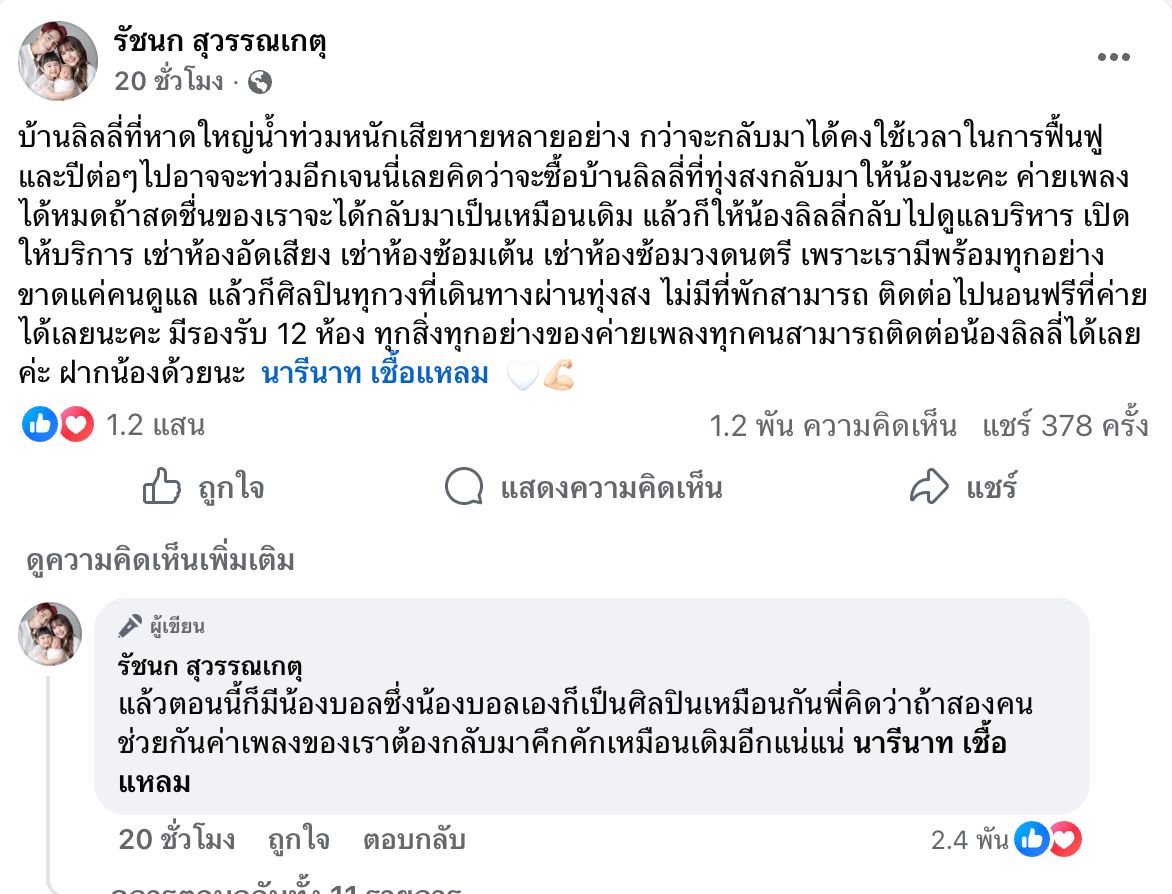This screenshot has height=894, width=1172.
Task: Open post author's profile picture
Action: [58, 61]
